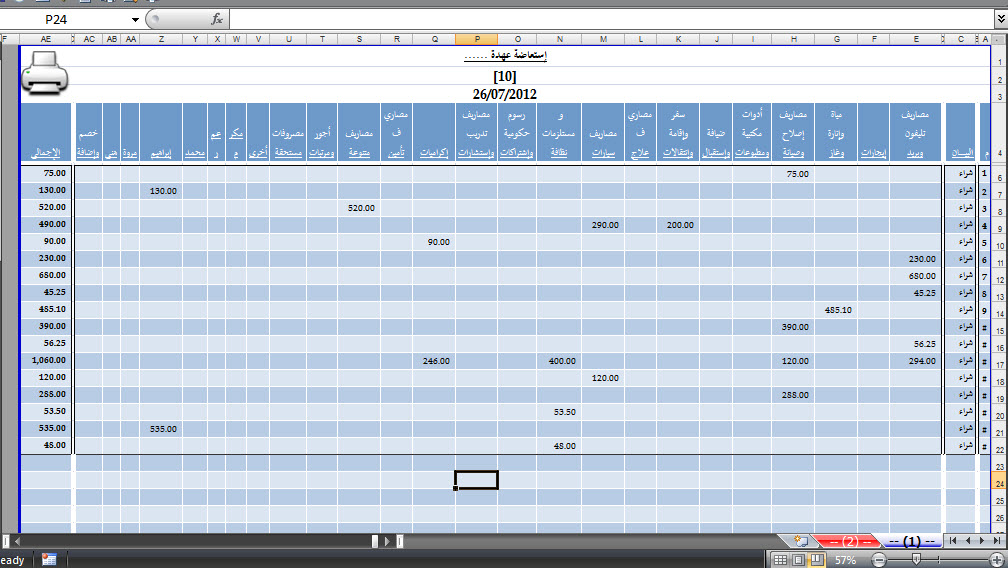Viewport: 1008px width, 568px height.
Task: Click the zoom out minus button
Action: [x=879, y=560]
